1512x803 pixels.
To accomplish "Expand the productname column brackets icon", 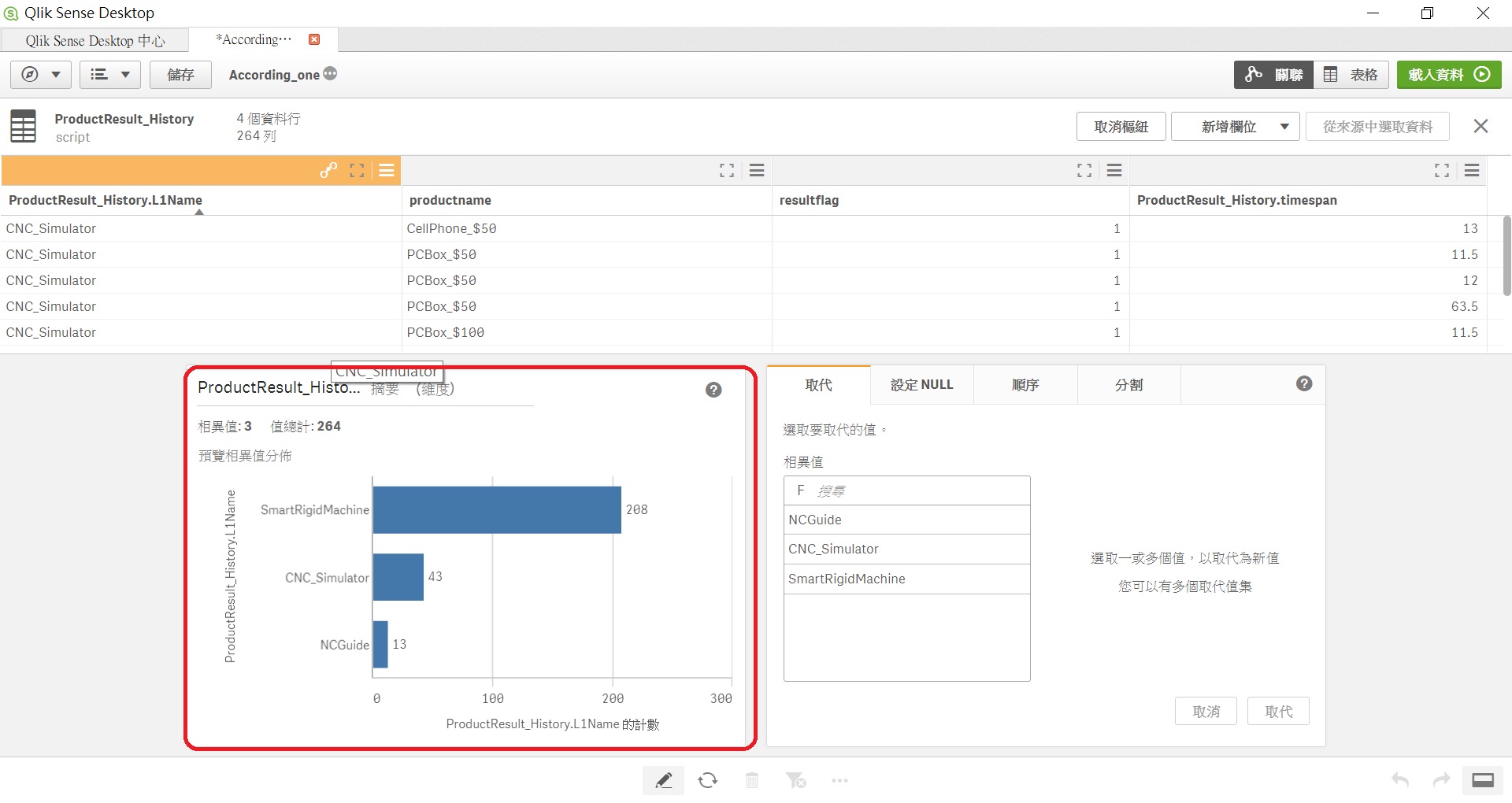I will [727, 170].
